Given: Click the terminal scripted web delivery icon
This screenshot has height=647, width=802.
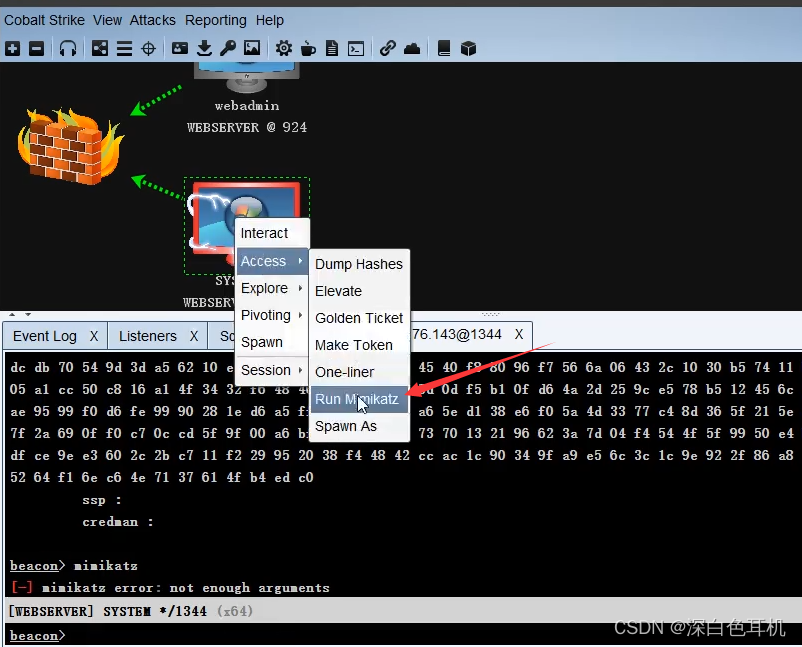Looking at the screenshot, I should (356, 49).
